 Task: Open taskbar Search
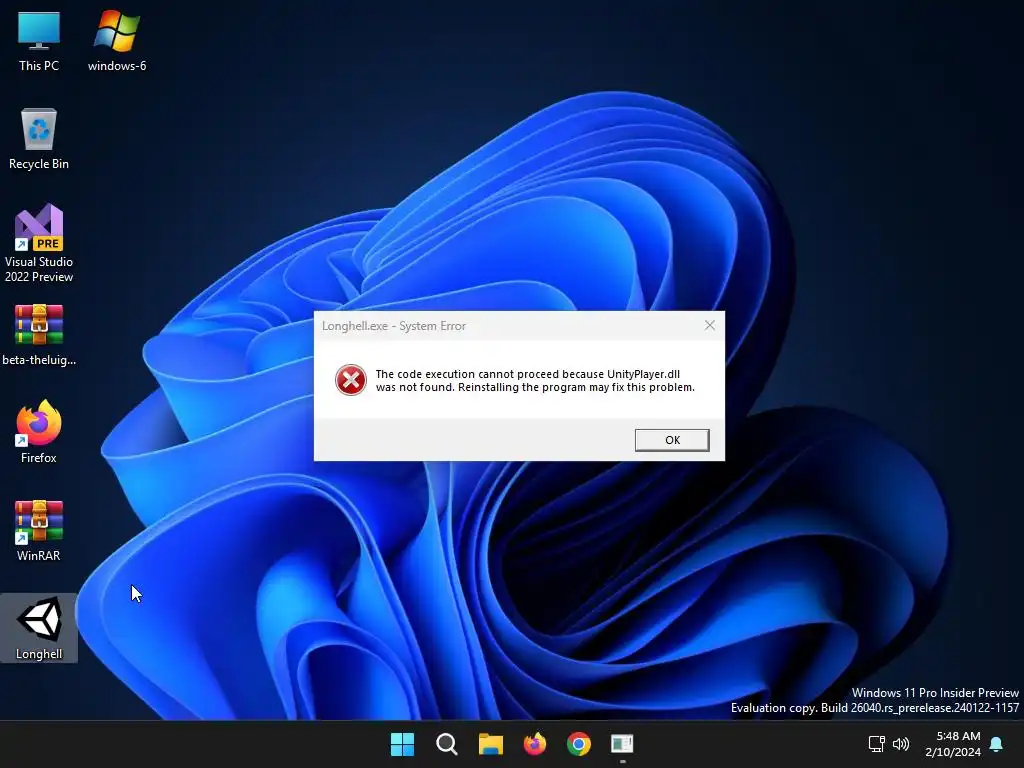[447, 744]
